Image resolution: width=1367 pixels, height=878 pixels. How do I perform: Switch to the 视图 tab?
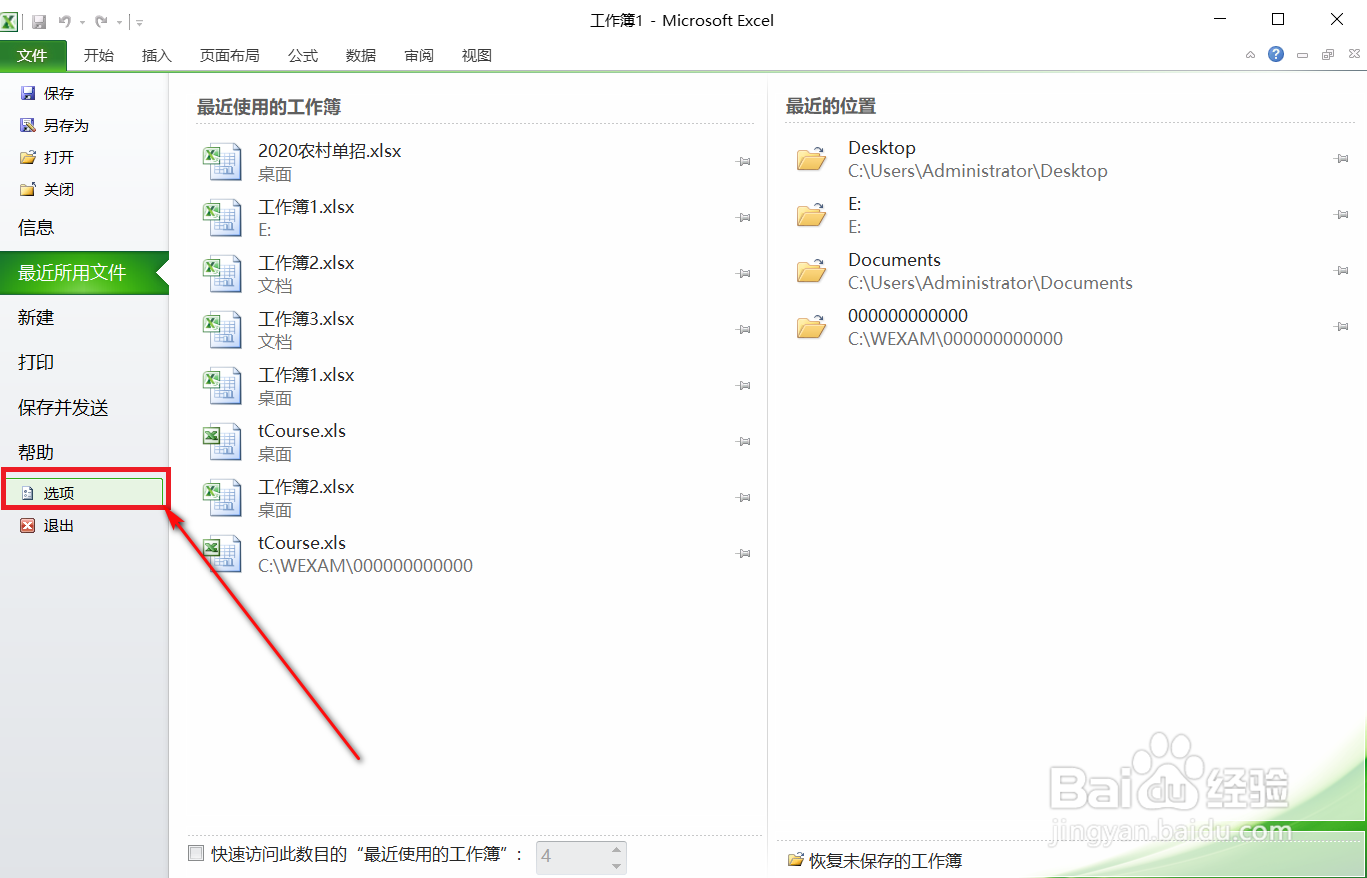click(477, 55)
